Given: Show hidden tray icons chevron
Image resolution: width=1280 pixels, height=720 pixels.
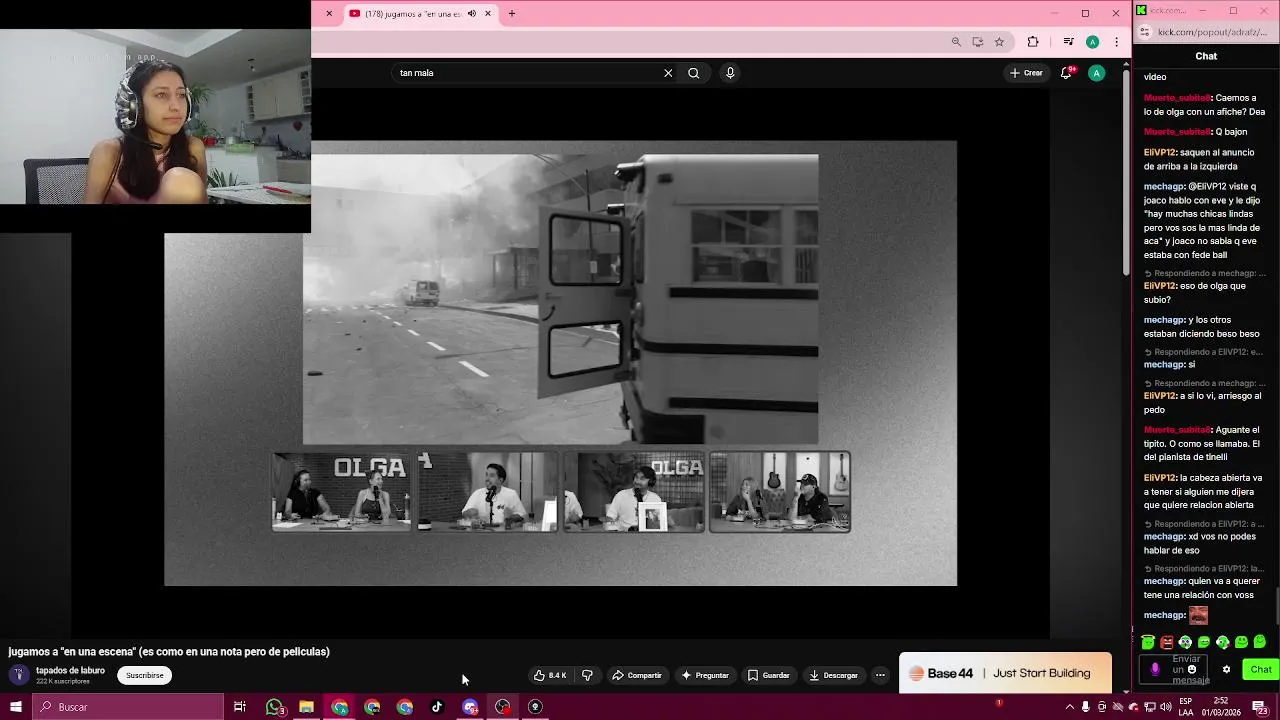Looking at the screenshot, I should tap(1070, 707).
